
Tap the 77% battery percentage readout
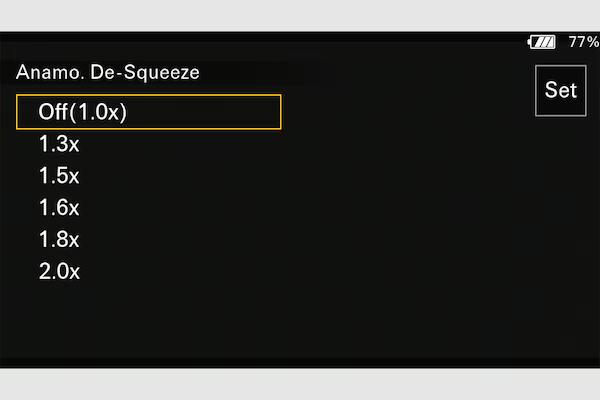coord(584,42)
